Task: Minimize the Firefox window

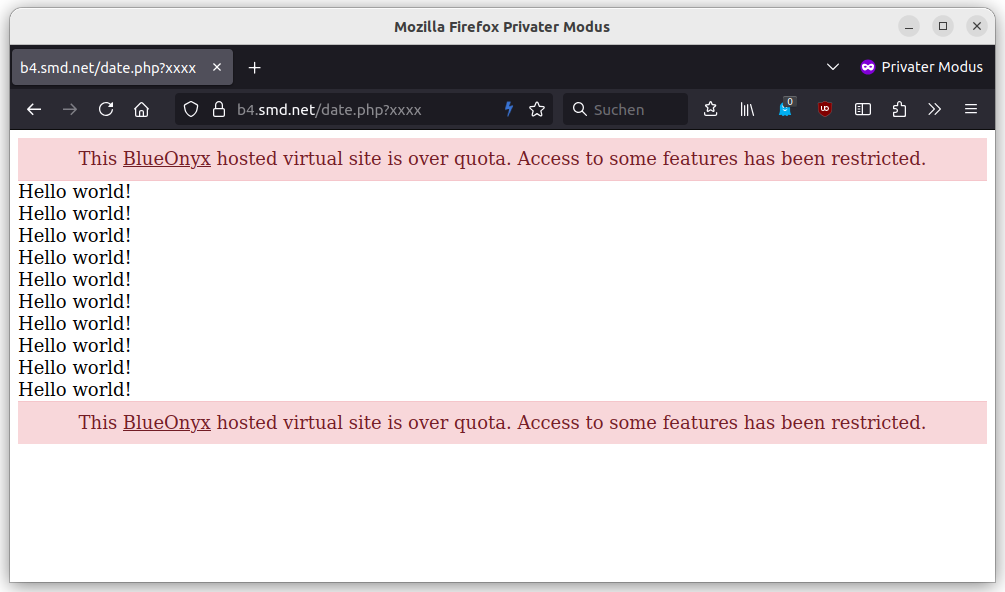Action: (x=909, y=26)
